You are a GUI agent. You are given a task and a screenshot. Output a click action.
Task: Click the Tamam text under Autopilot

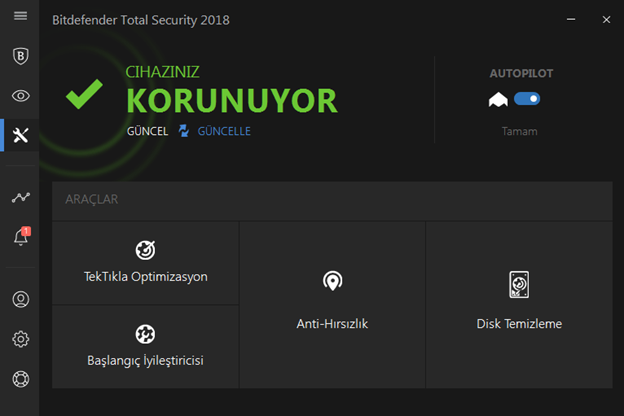(519, 131)
